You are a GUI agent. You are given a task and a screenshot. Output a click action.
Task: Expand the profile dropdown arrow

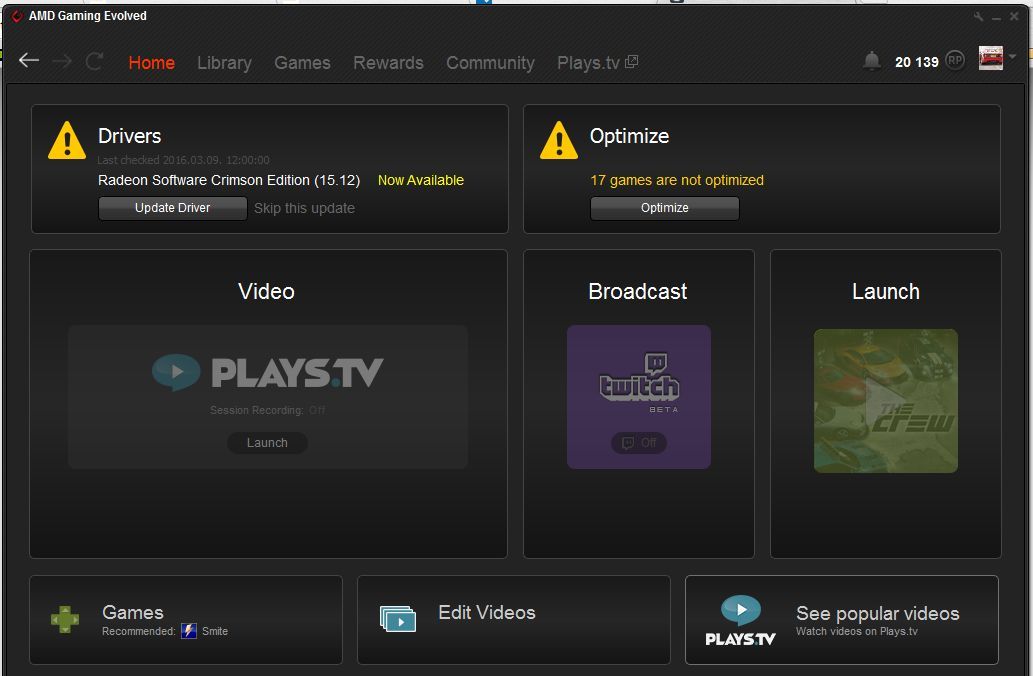[1013, 57]
